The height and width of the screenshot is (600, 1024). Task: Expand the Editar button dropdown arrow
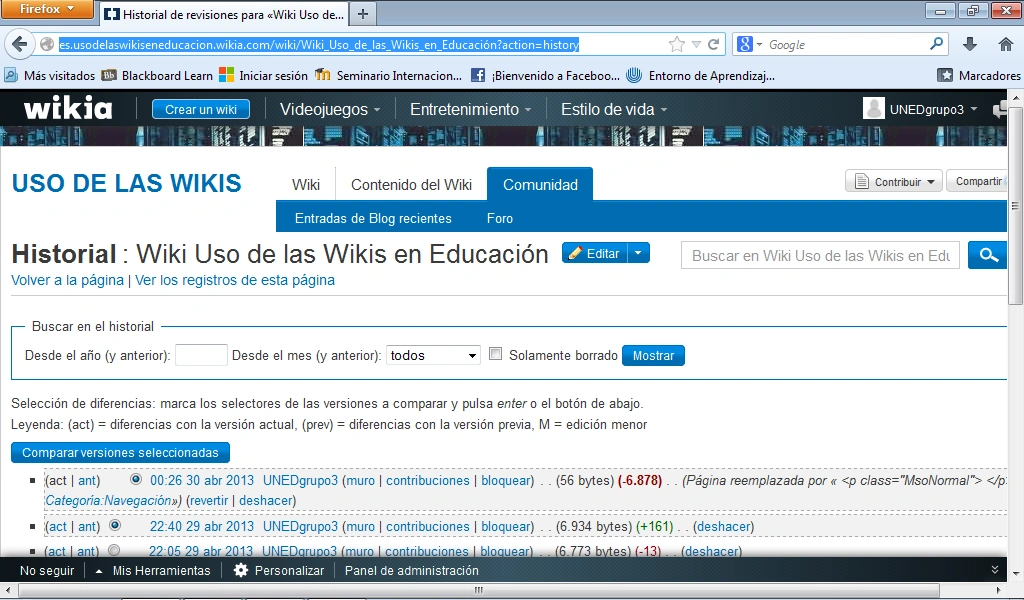click(640, 254)
